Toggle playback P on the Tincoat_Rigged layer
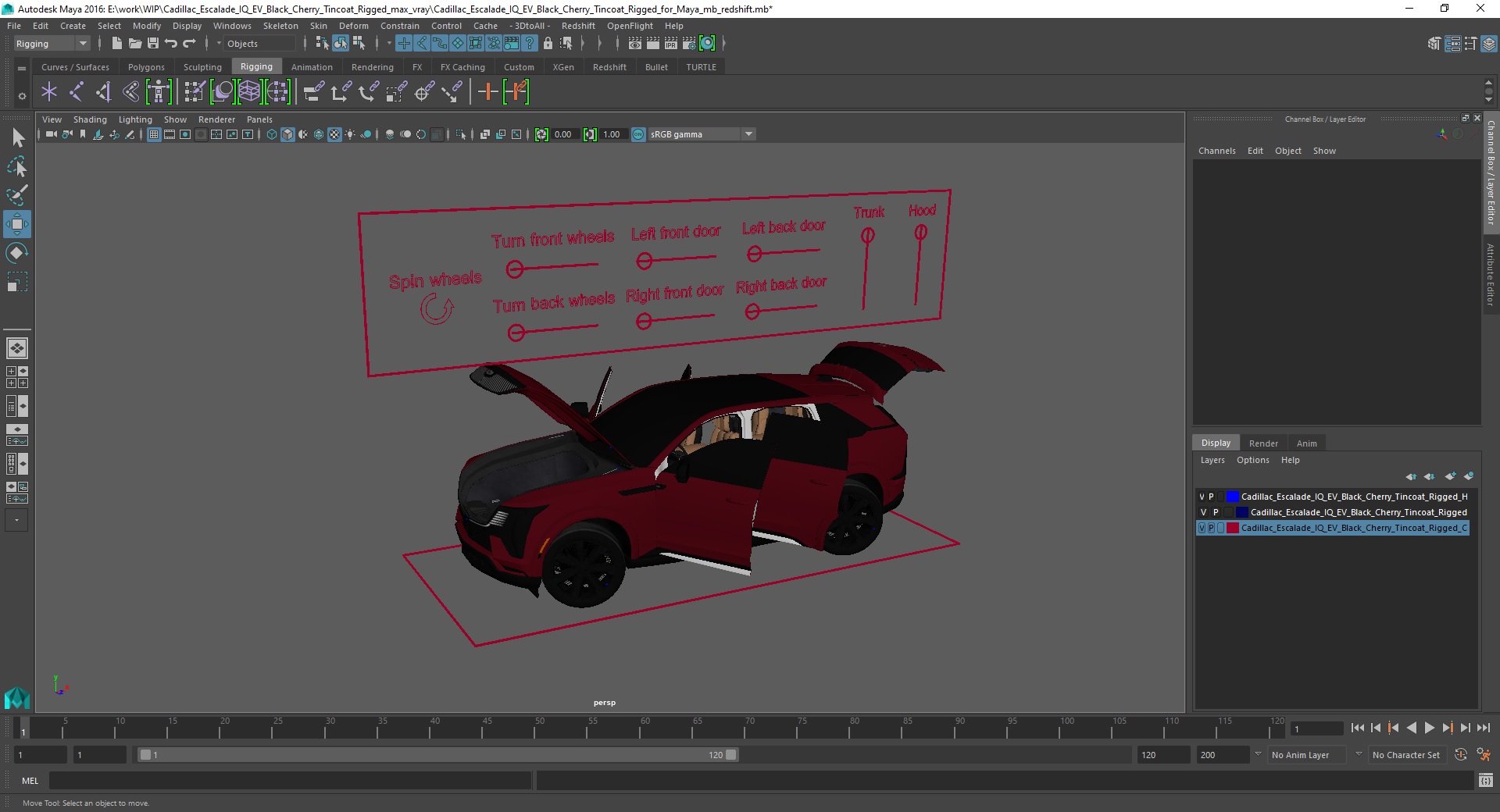Image resolution: width=1500 pixels, height=812 pixels. (1216, 512)
